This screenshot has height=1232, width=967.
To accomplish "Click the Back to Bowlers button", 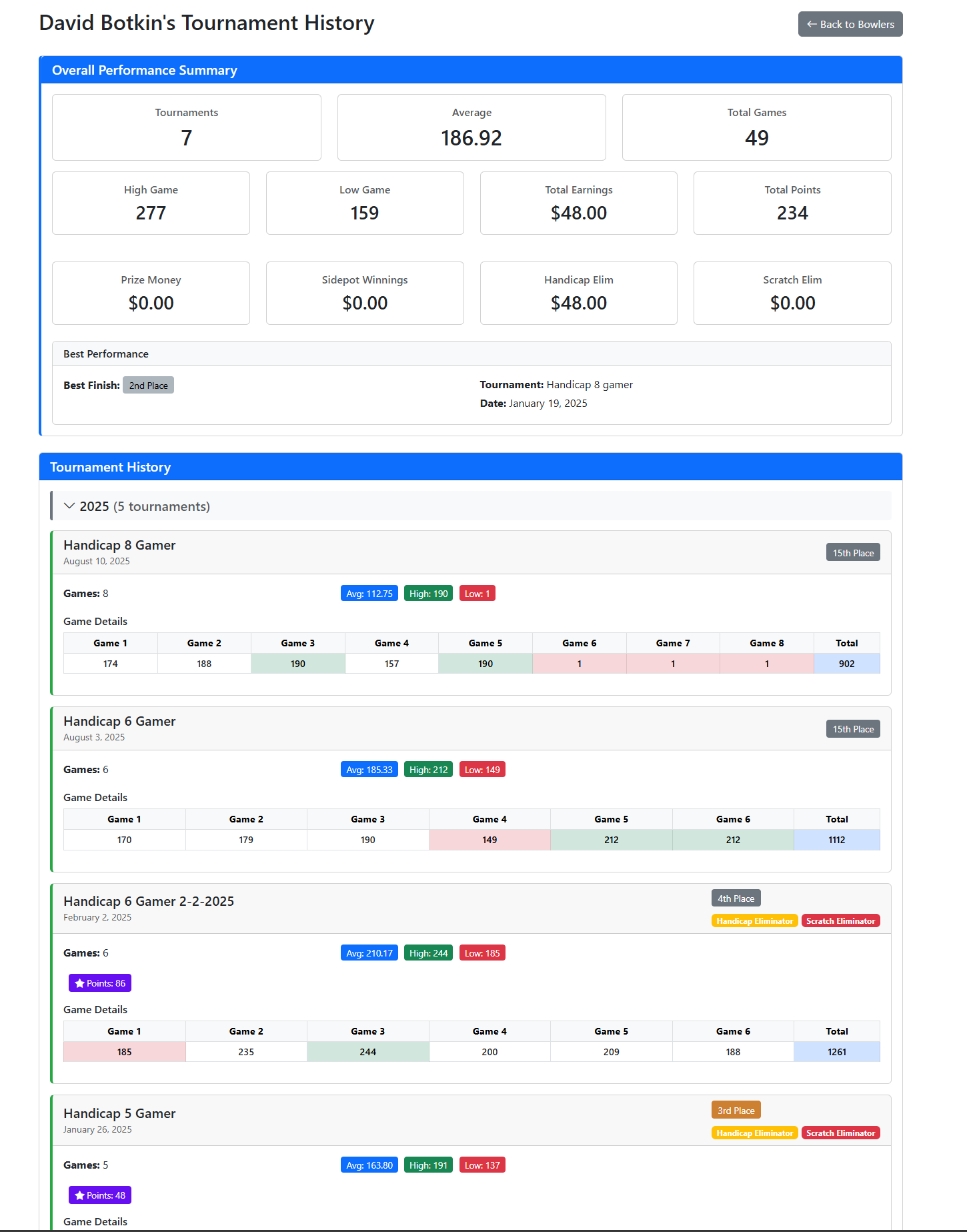I will click(x=850, y=24).
